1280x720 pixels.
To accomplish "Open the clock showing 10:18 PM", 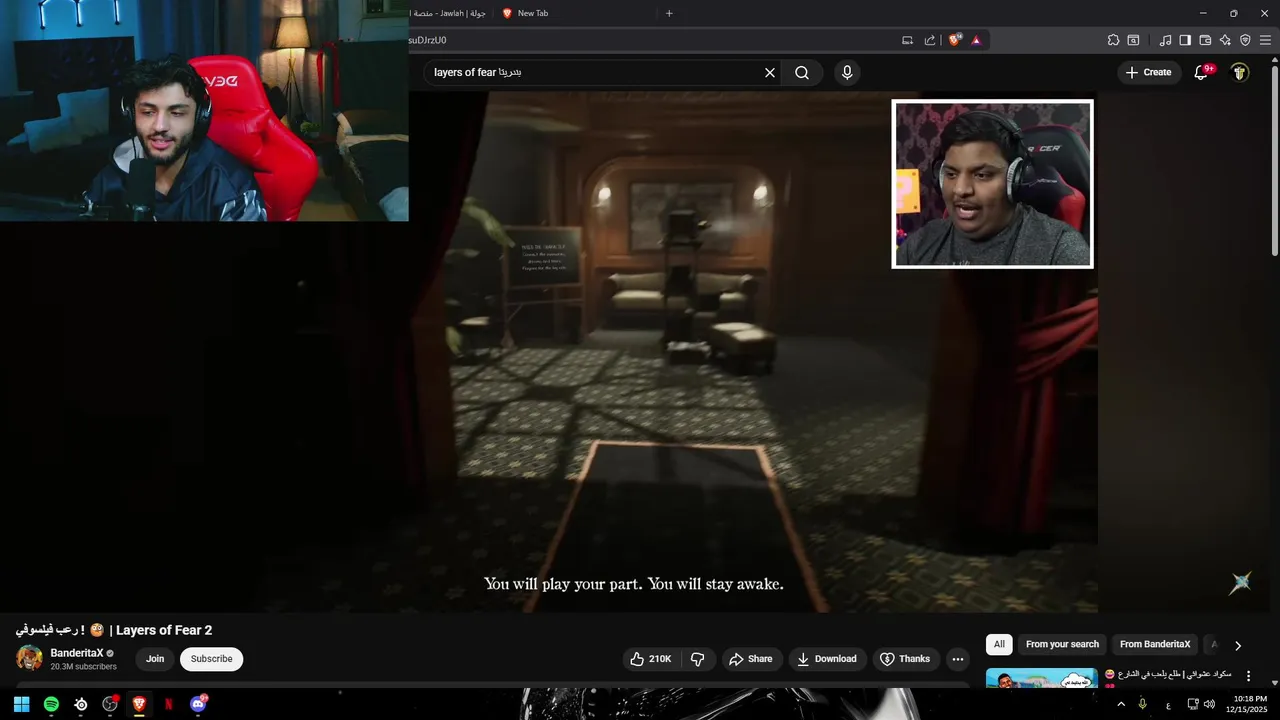I will point(1250,704).
